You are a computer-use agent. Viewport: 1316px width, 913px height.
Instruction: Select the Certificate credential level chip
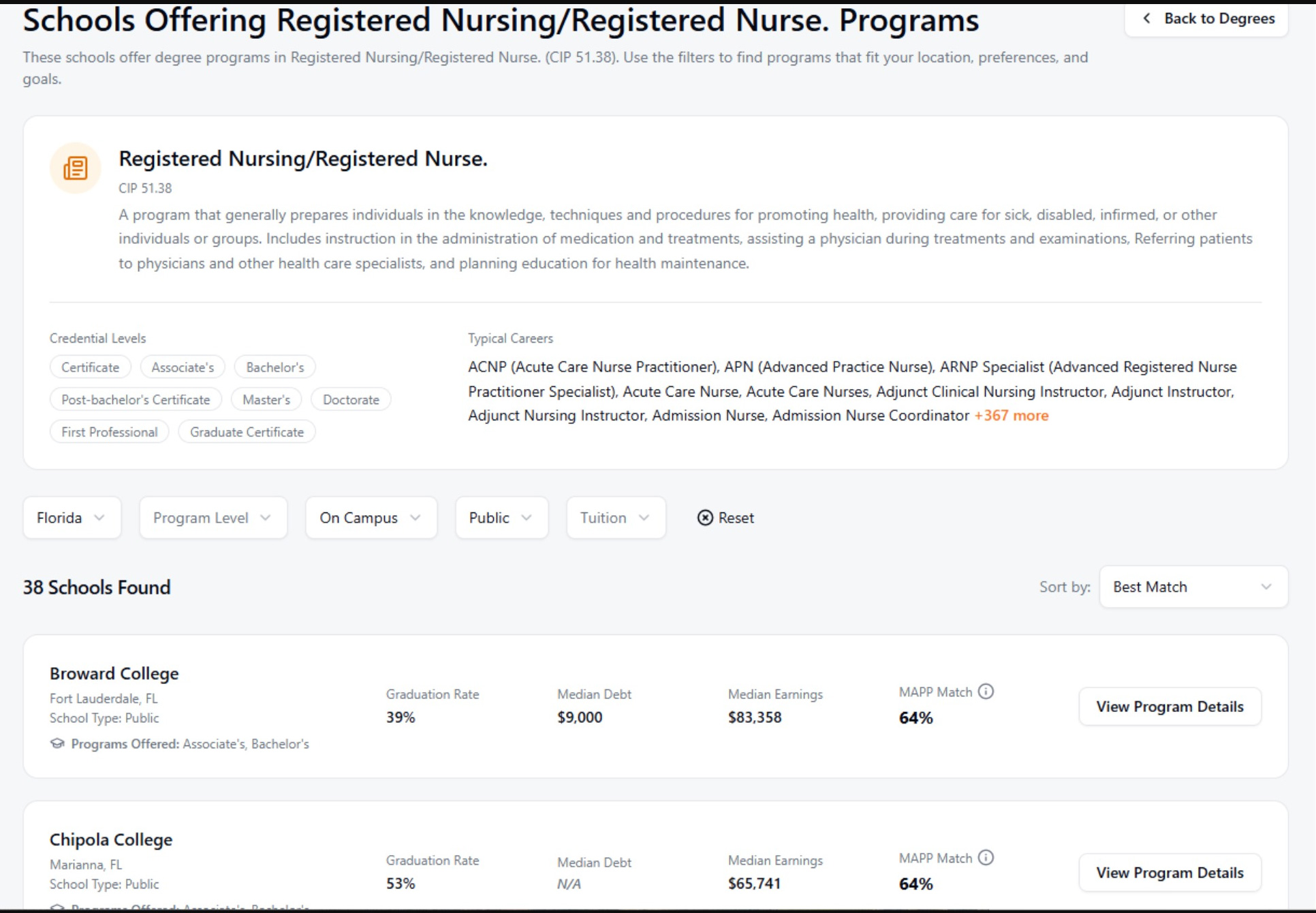90,367
